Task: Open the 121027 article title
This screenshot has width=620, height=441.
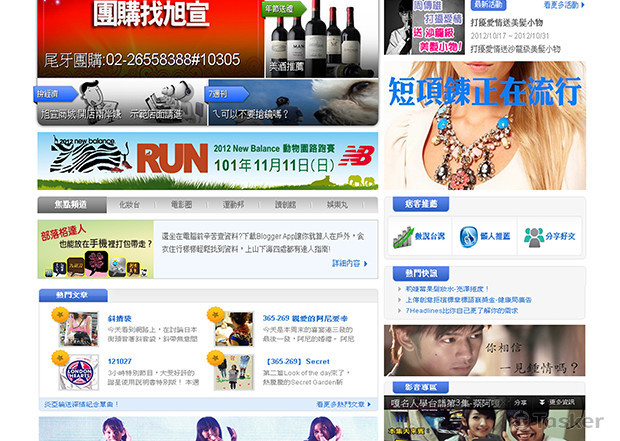Action: click(x=119, y=362)
